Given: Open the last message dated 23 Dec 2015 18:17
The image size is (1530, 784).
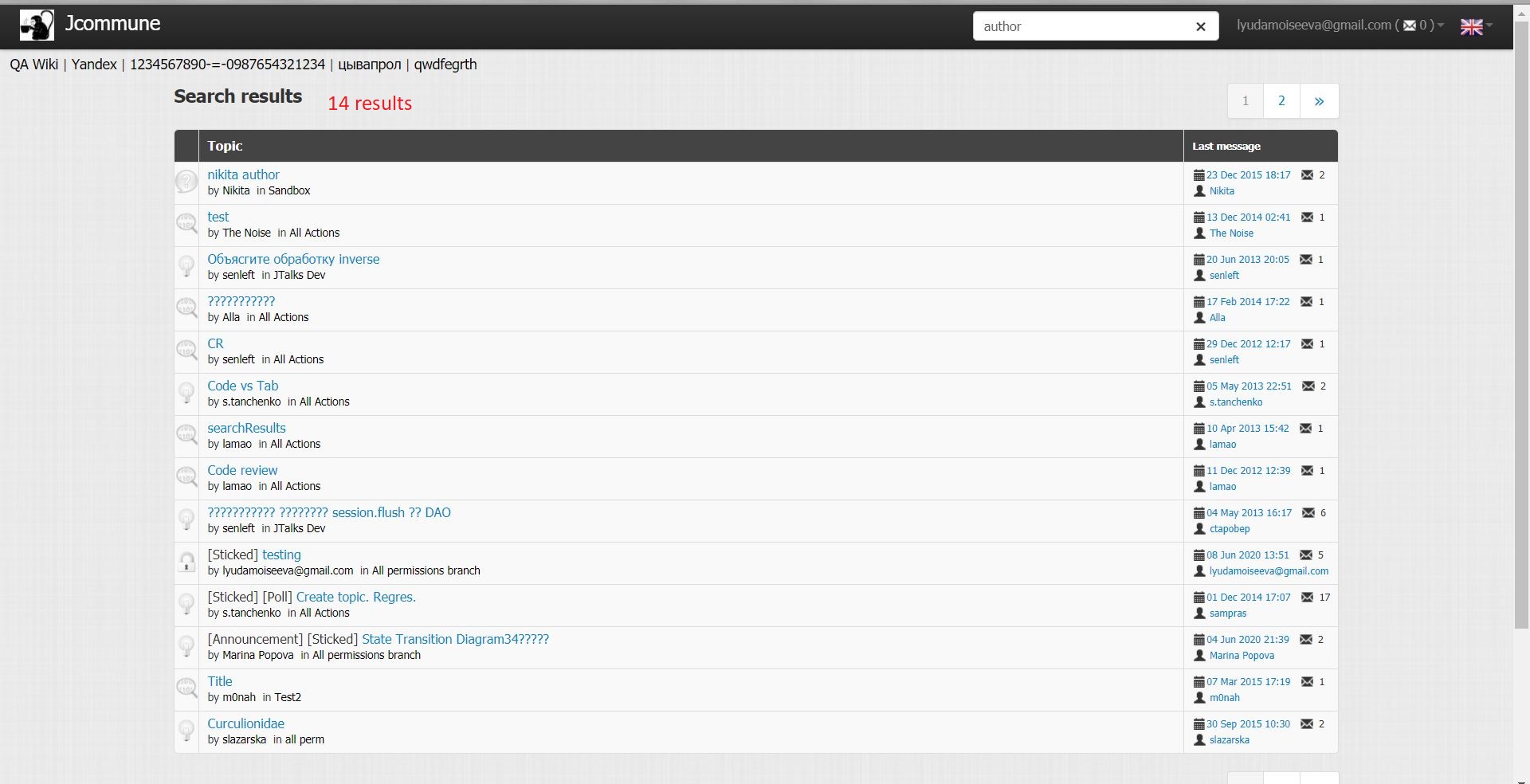Looking at the screenshot, I should 1248,174.
